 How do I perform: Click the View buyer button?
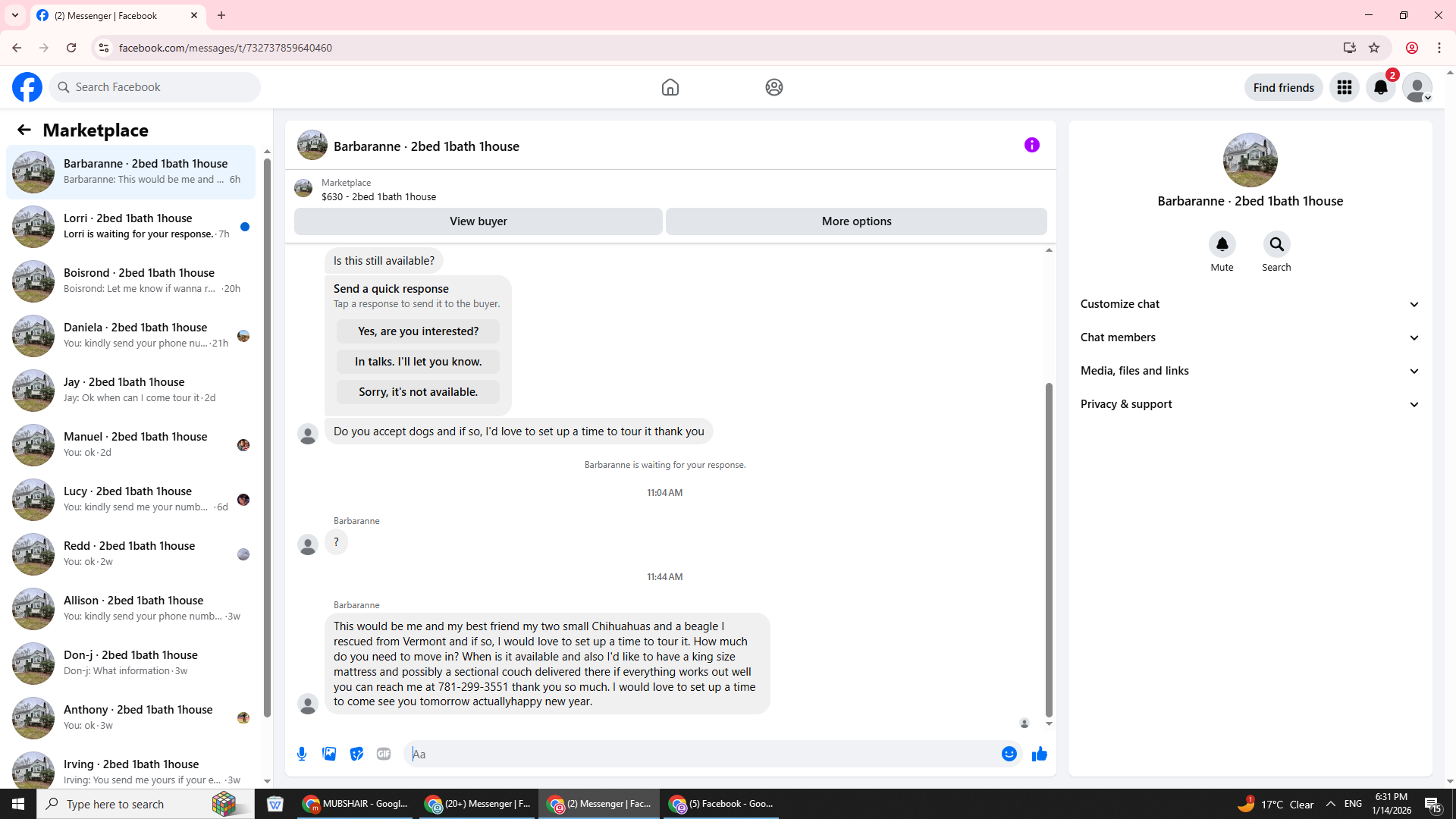click(478, 221)
